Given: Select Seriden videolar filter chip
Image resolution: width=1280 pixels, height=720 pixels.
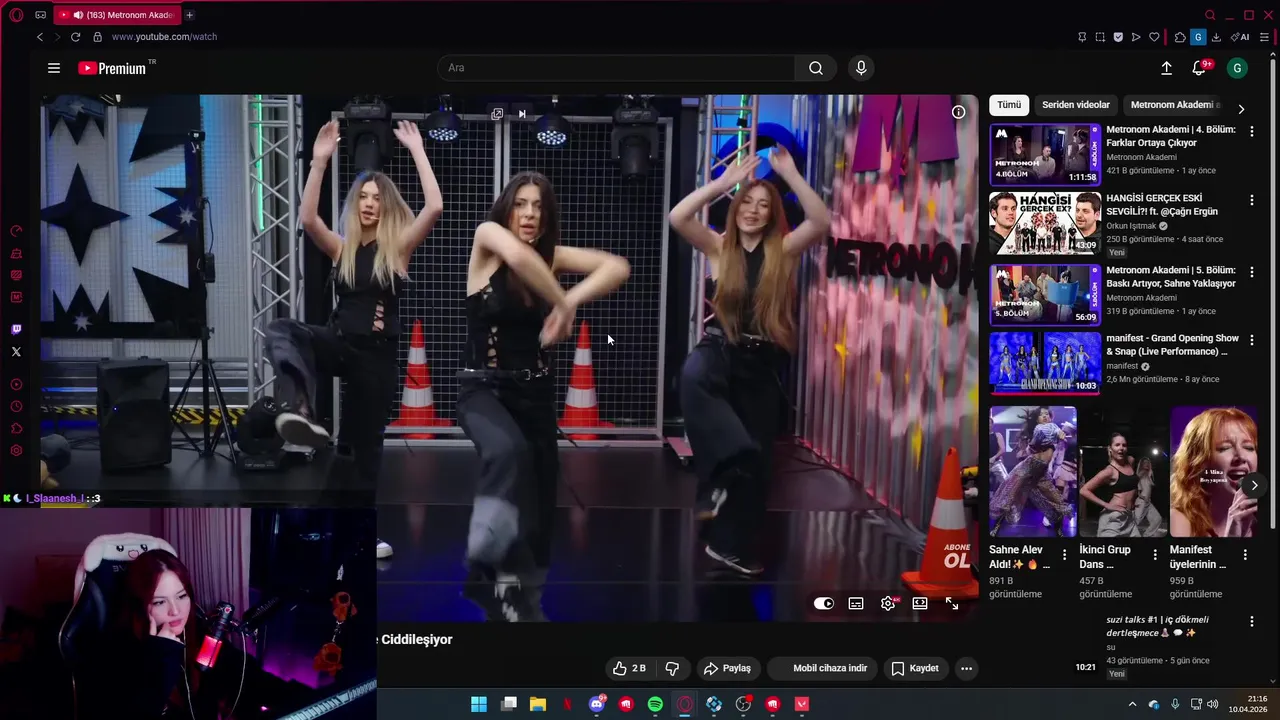Looking at the screenshot, I should point(1076,105).
